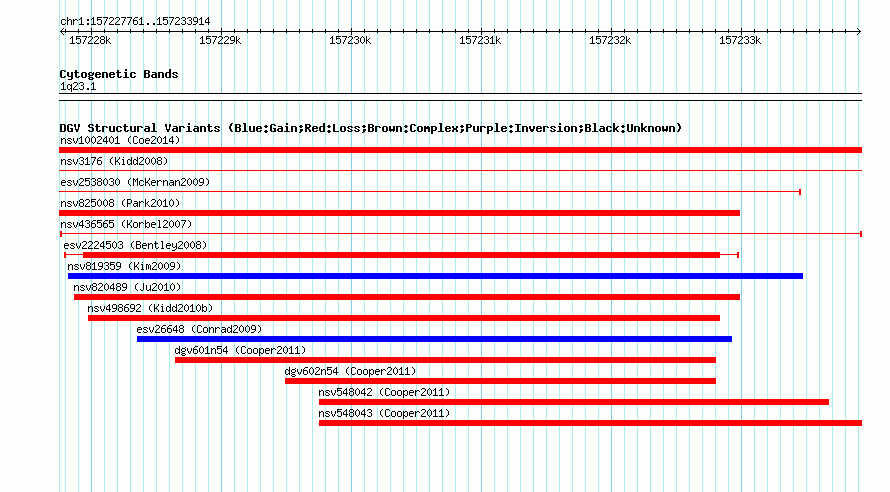Select the dgv602n54 red loss bar
Viewport: 890px width, 492px height.
[x=501, y=381]
